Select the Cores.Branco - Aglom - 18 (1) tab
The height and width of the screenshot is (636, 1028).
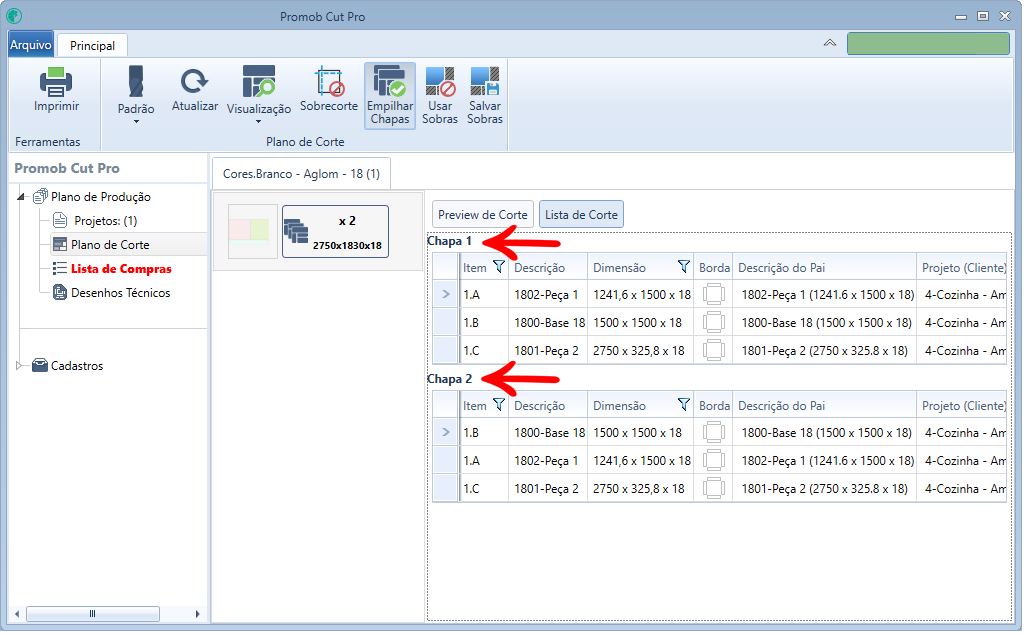tap(302, 174)
